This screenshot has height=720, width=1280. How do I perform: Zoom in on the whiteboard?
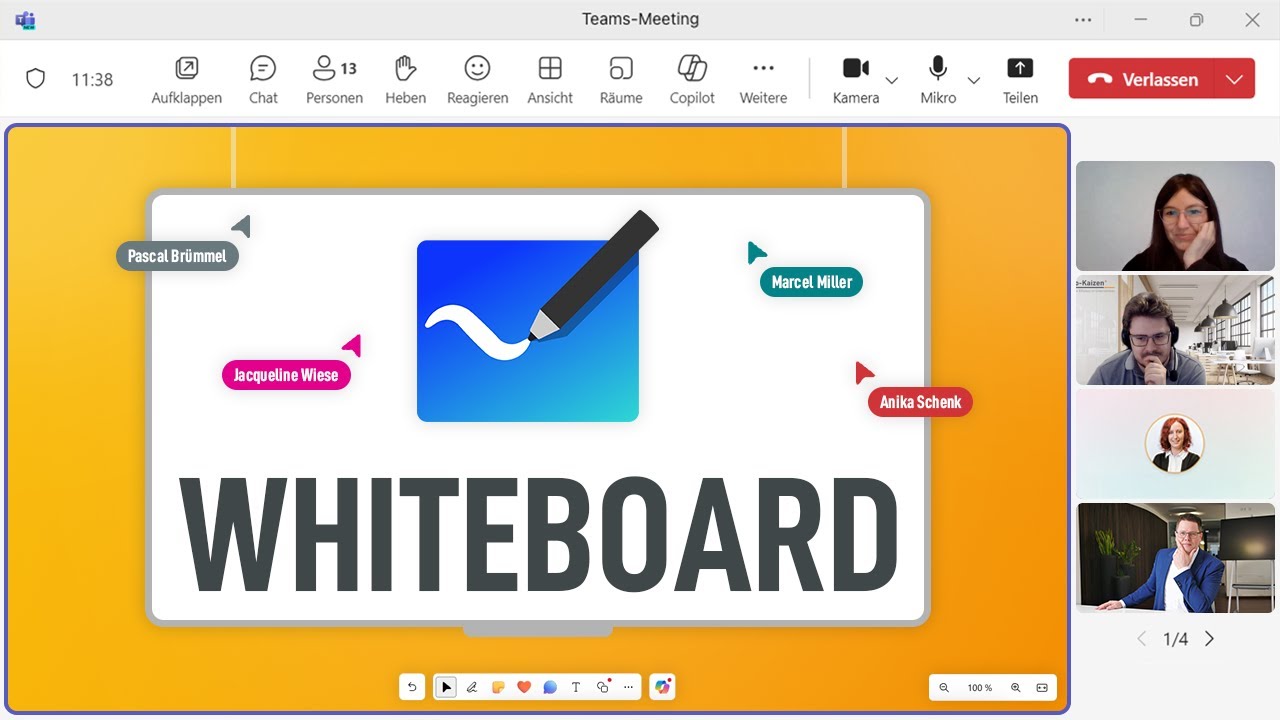(x=1016, y=688)
